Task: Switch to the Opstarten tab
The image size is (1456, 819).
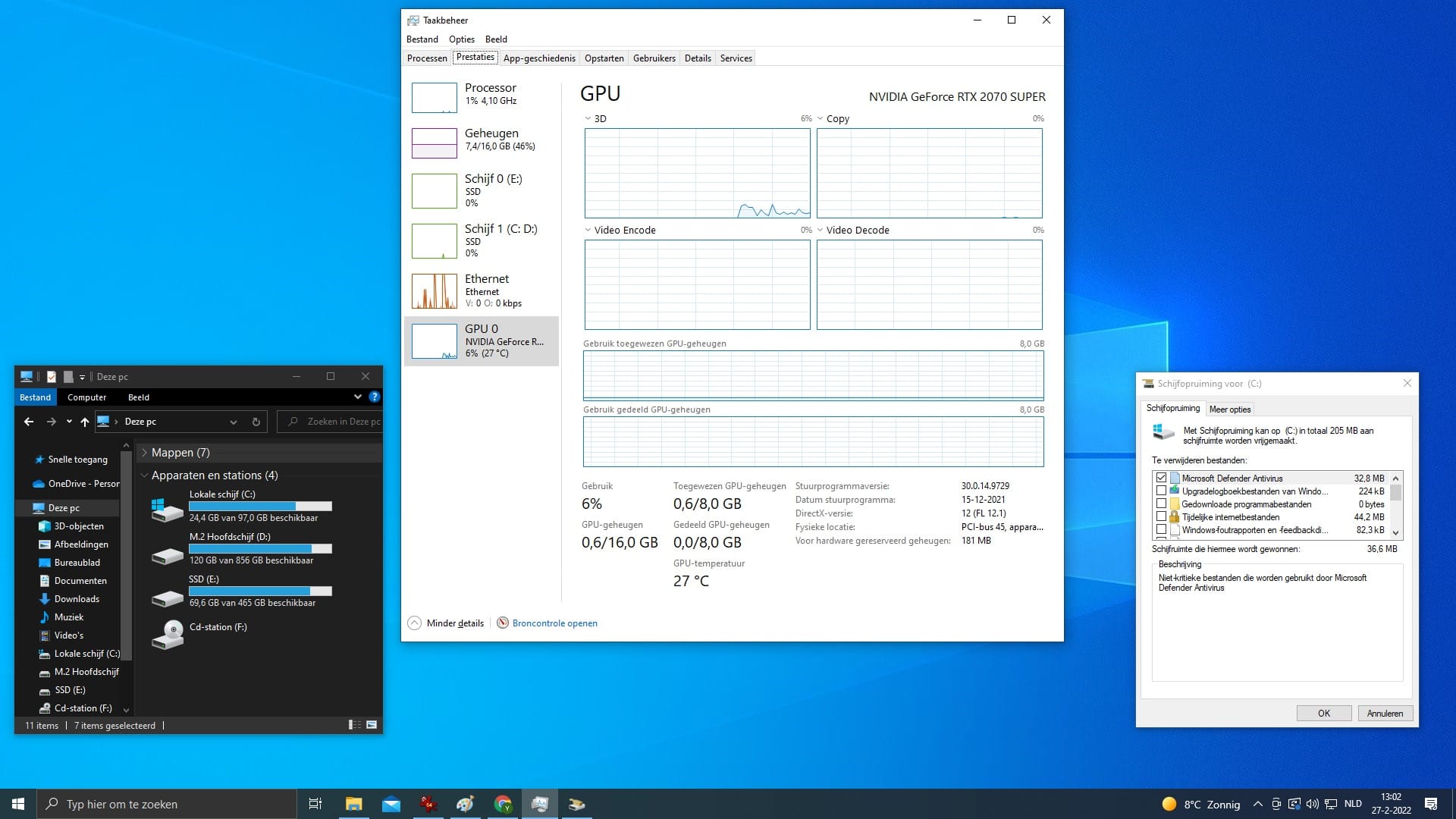Action: (604, 58)
